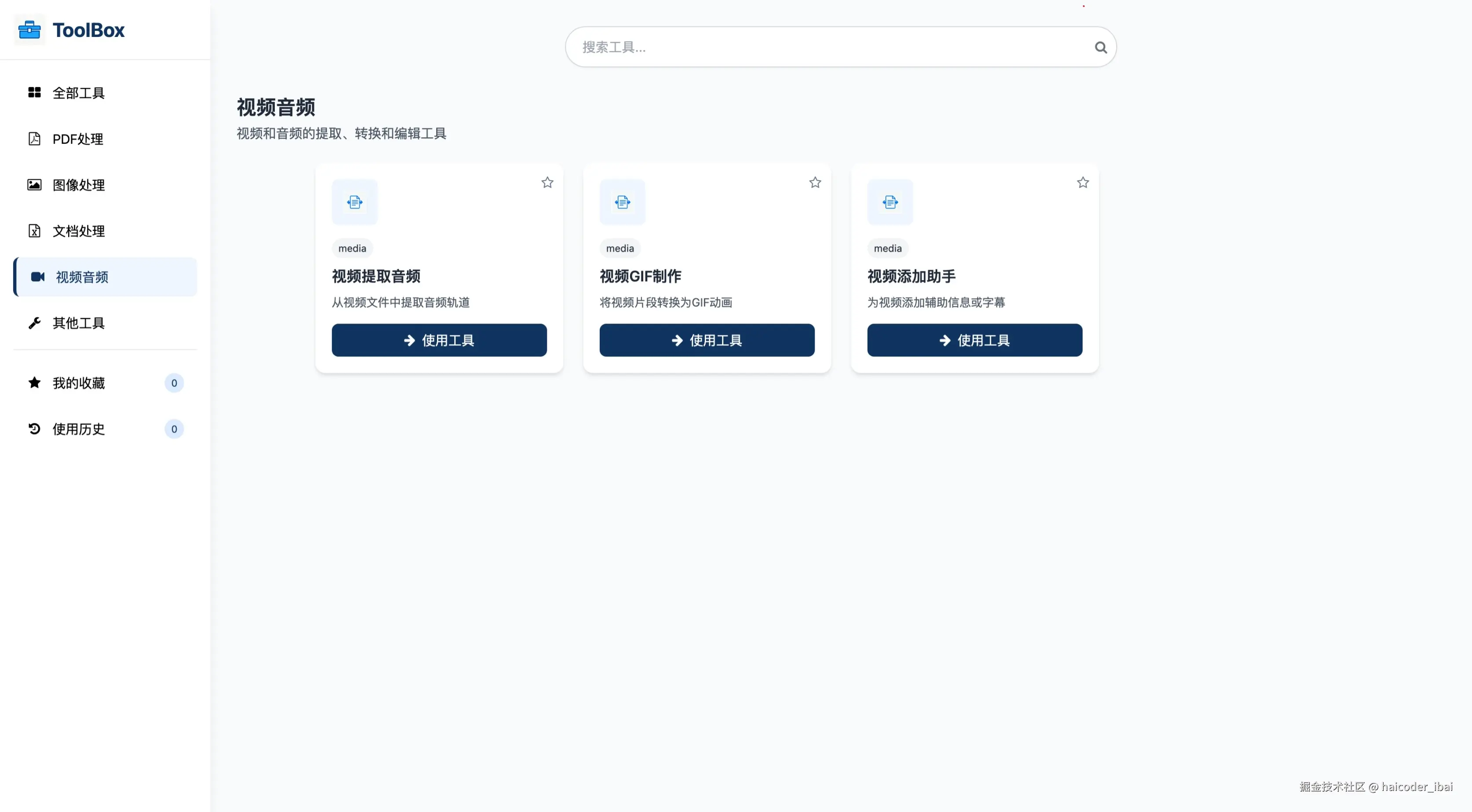This screenshot has width=1472, height=812.
Task: Click the wrench icon beside 其他工具
Action: point(34,323)
